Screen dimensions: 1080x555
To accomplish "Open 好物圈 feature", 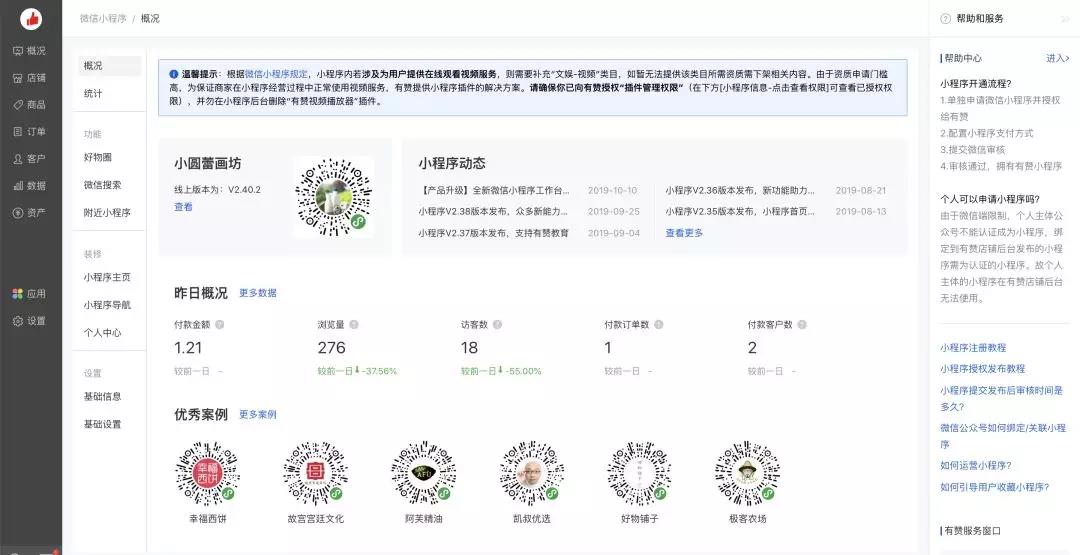I will point(98,158).
